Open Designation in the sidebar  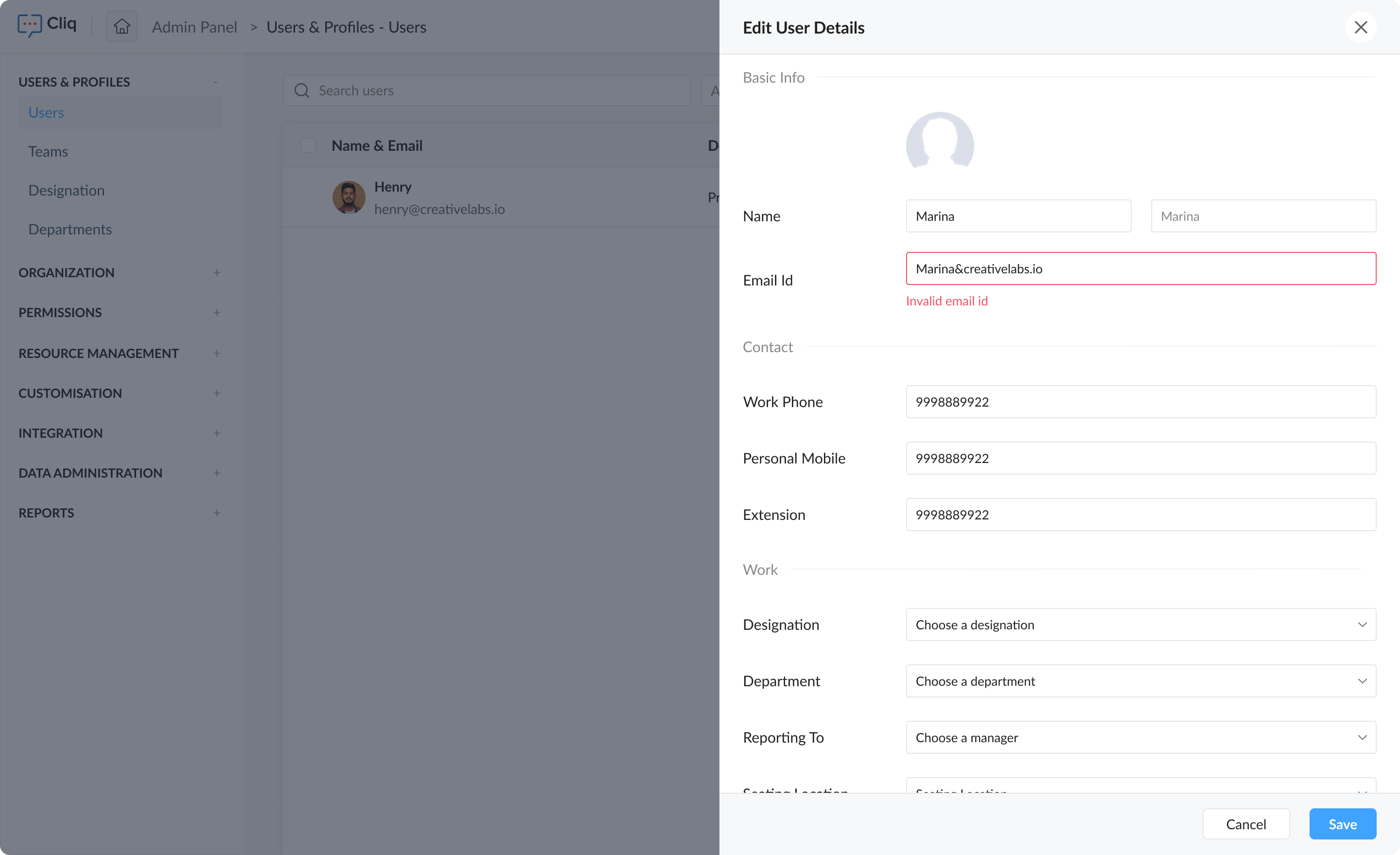click(67, 191)
